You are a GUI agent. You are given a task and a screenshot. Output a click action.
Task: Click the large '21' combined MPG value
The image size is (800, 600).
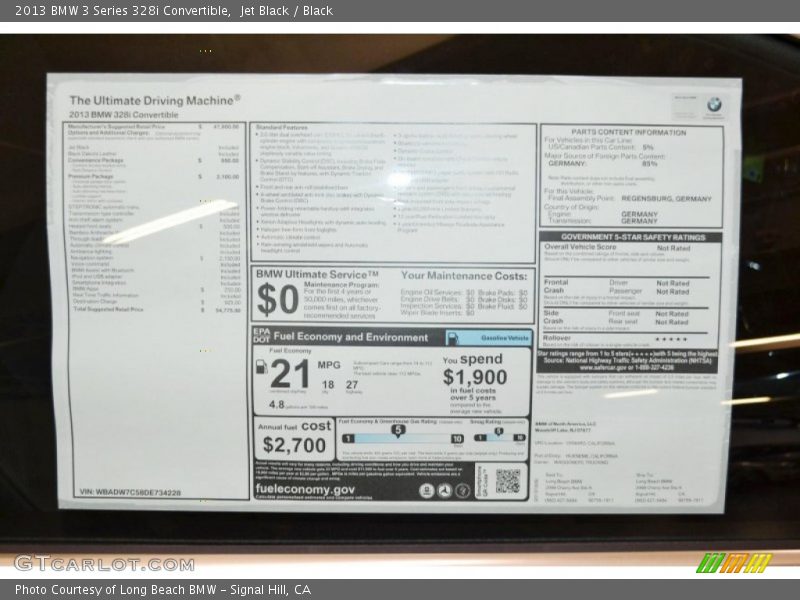290,373
